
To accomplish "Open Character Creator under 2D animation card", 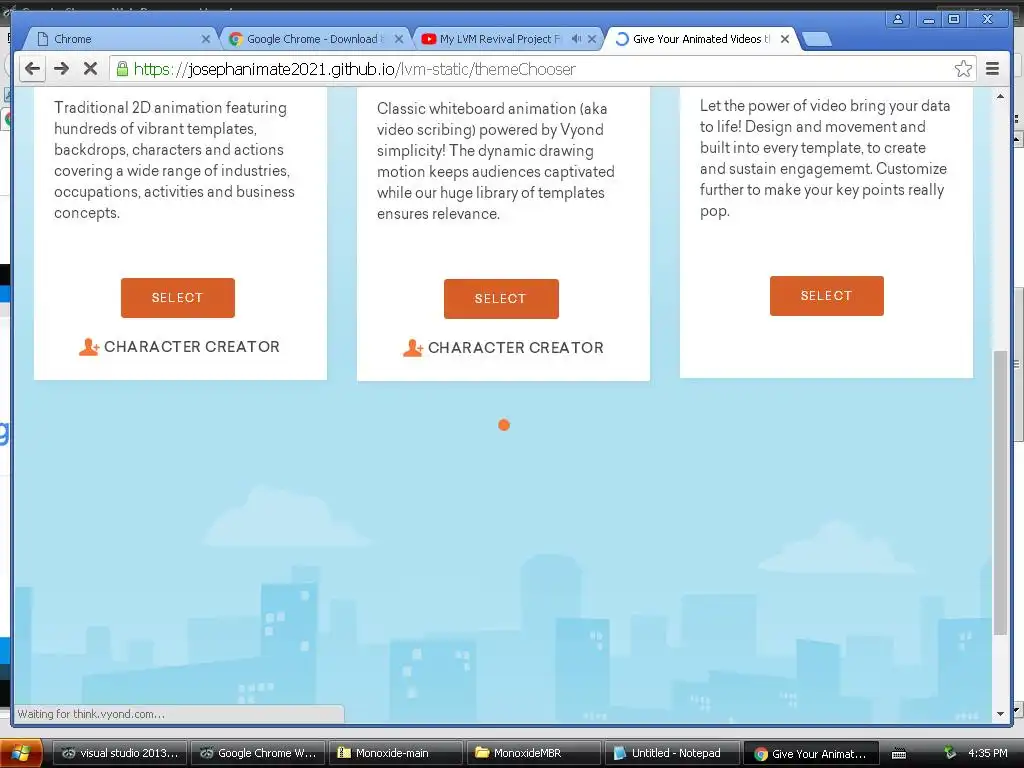I will [x=179, y=347].
